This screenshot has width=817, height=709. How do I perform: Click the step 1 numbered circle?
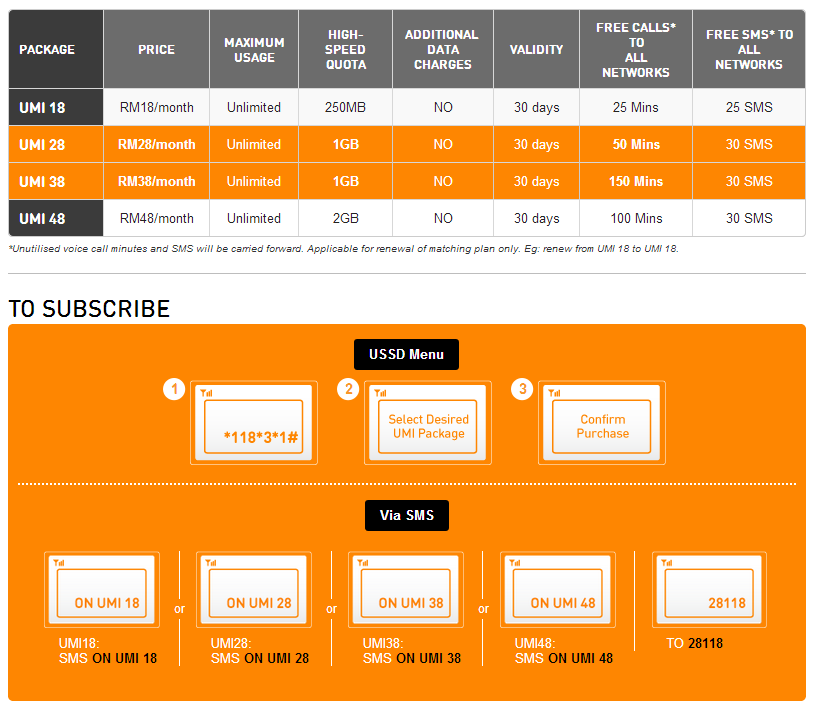tap(174, 389)
